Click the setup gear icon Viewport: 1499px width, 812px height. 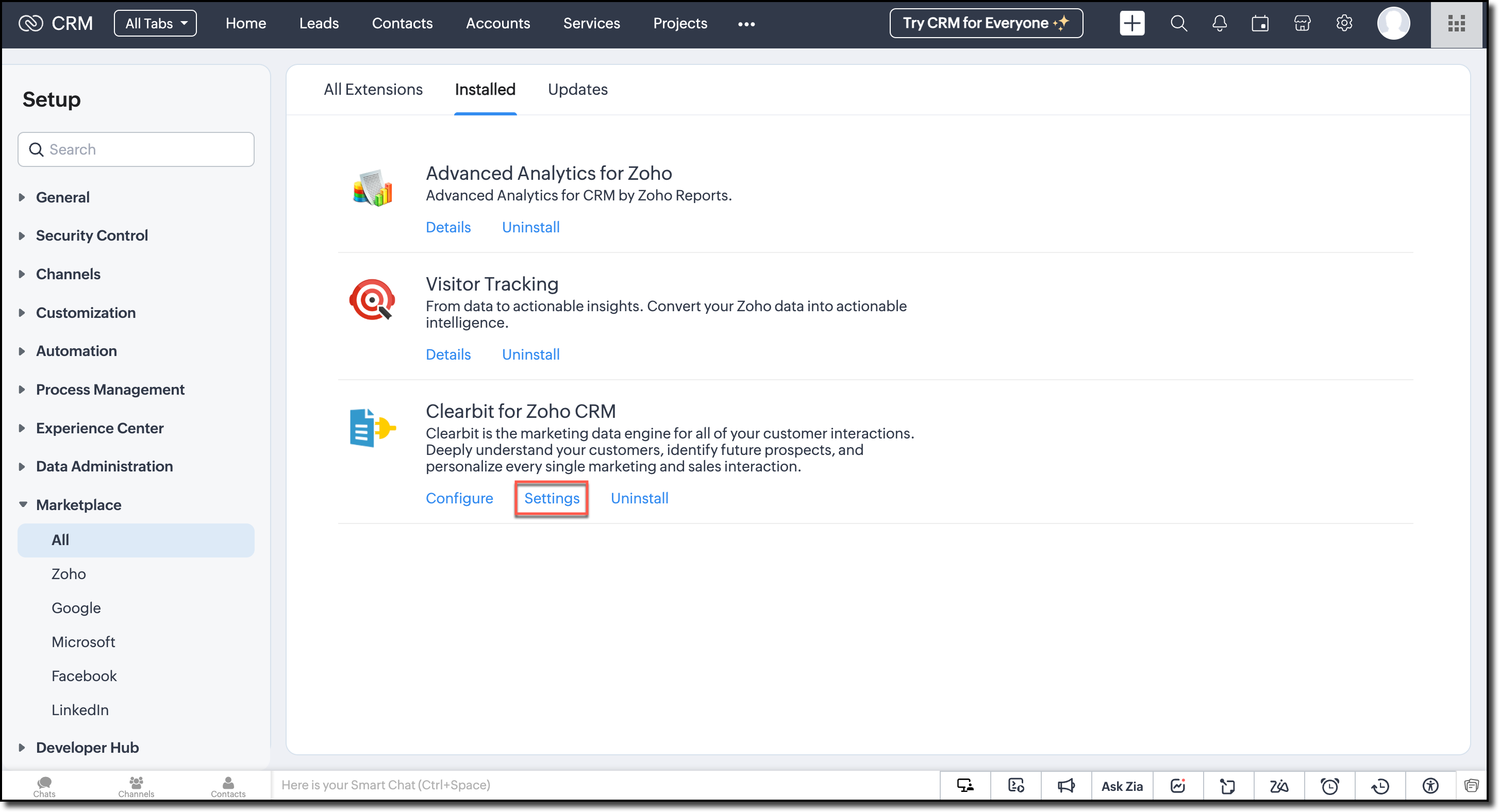1344,23
